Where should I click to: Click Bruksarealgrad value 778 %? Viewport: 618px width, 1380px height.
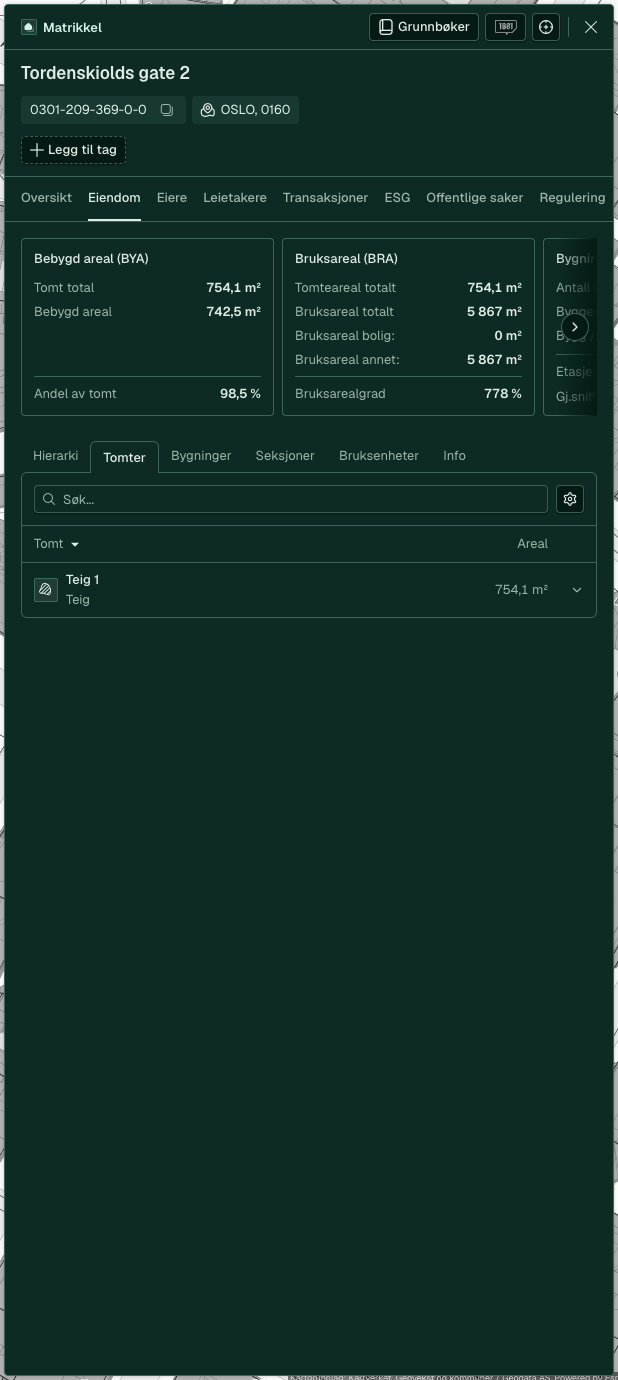coord(503,394)
